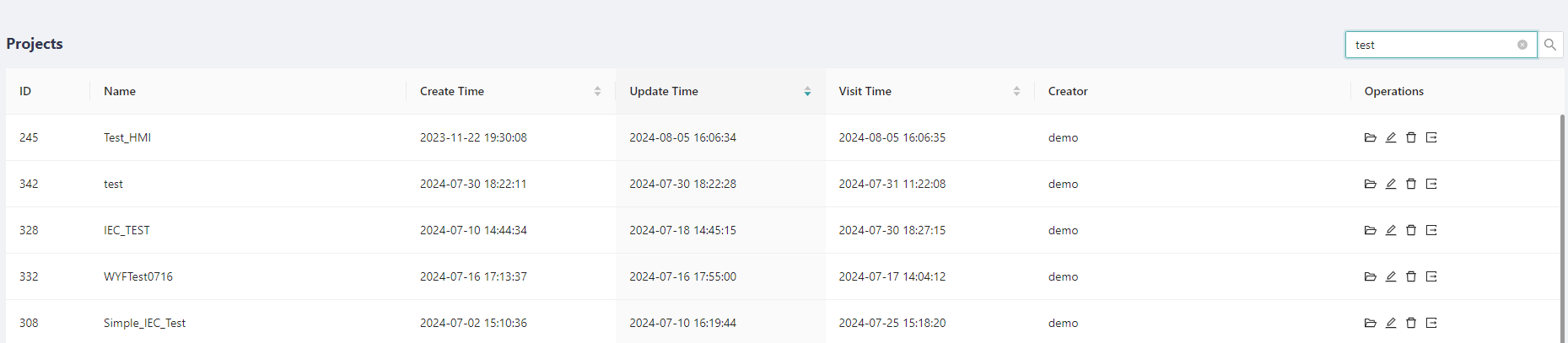Image resolution: width=1568 pixels, height=343 pixels.
Task: Select the Test_HMI project name
Action: (127, 137)
